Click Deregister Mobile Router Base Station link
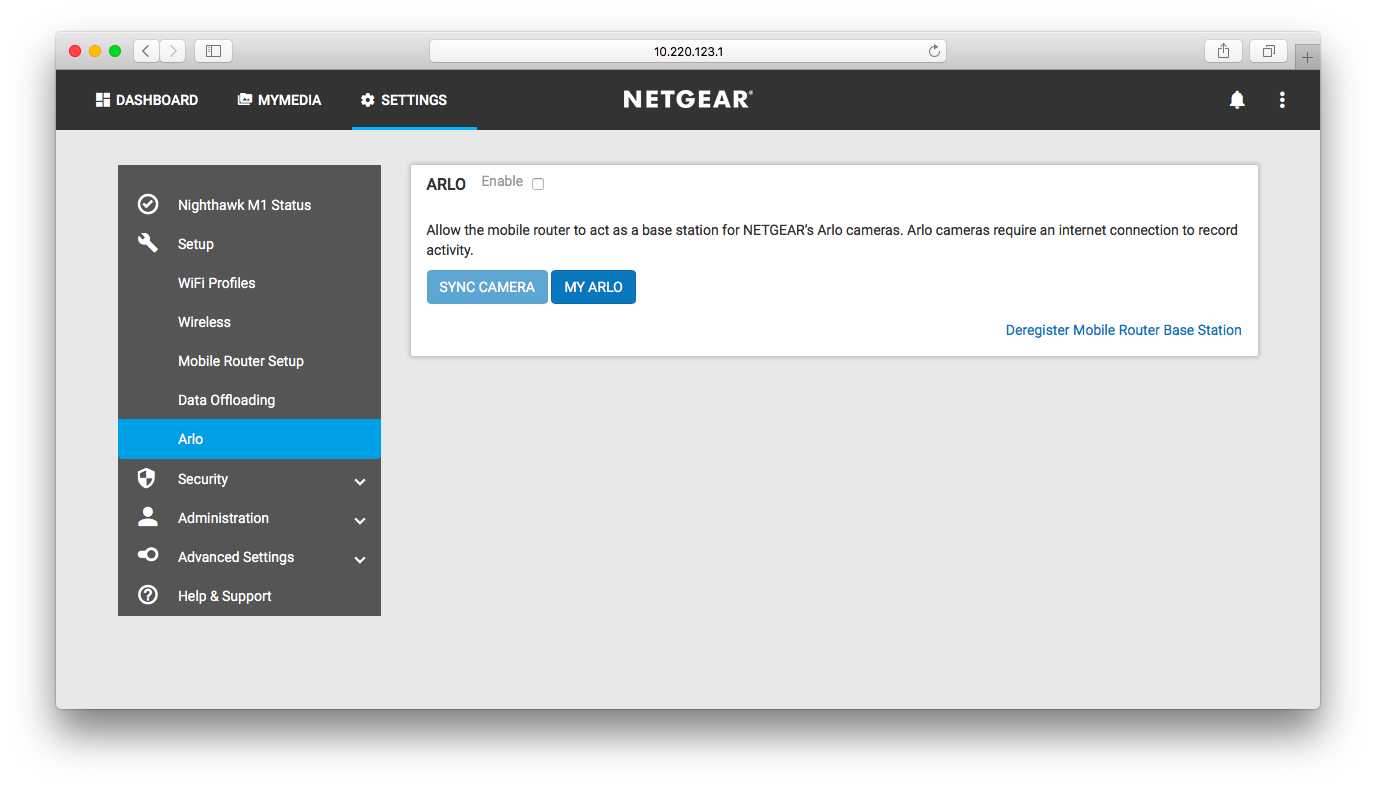Image resolution: width=1376 pixels, height=789 pixels. (1123, 330)
